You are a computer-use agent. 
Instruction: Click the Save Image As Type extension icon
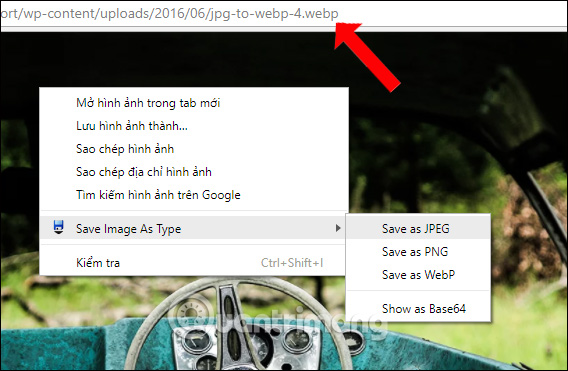point(59,227)
